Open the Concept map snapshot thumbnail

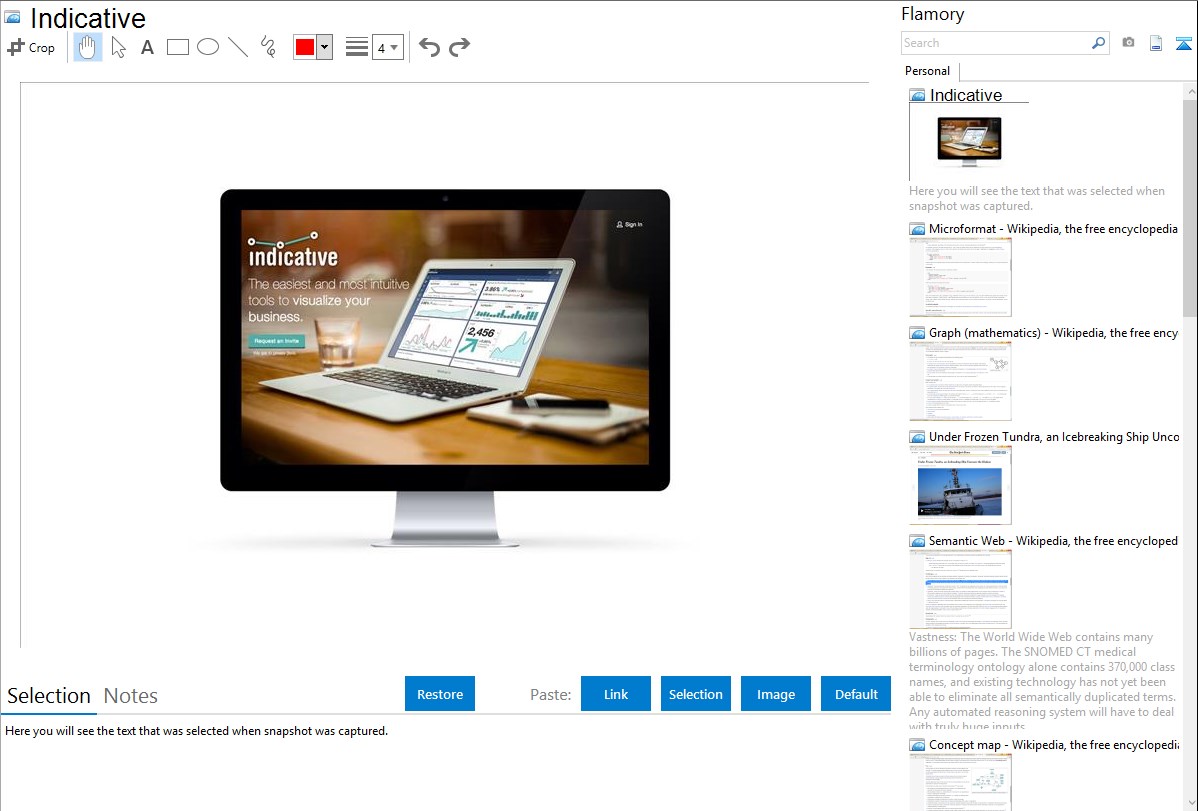click(960, 782)
